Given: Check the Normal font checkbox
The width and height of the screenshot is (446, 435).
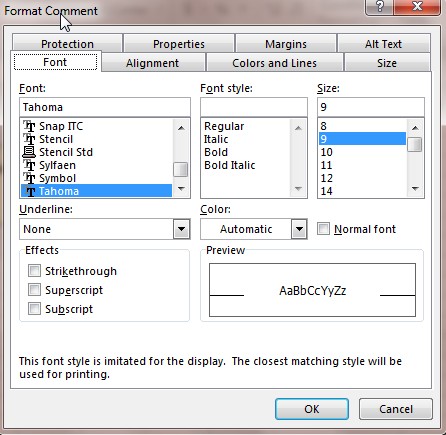Looking at the screenshot, I should (323, 229).
